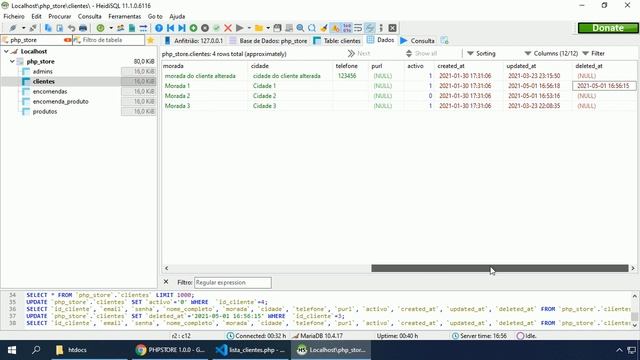The image size is (640, 360).
Task: Collapse the php_store database node
Action: point(12,61)
